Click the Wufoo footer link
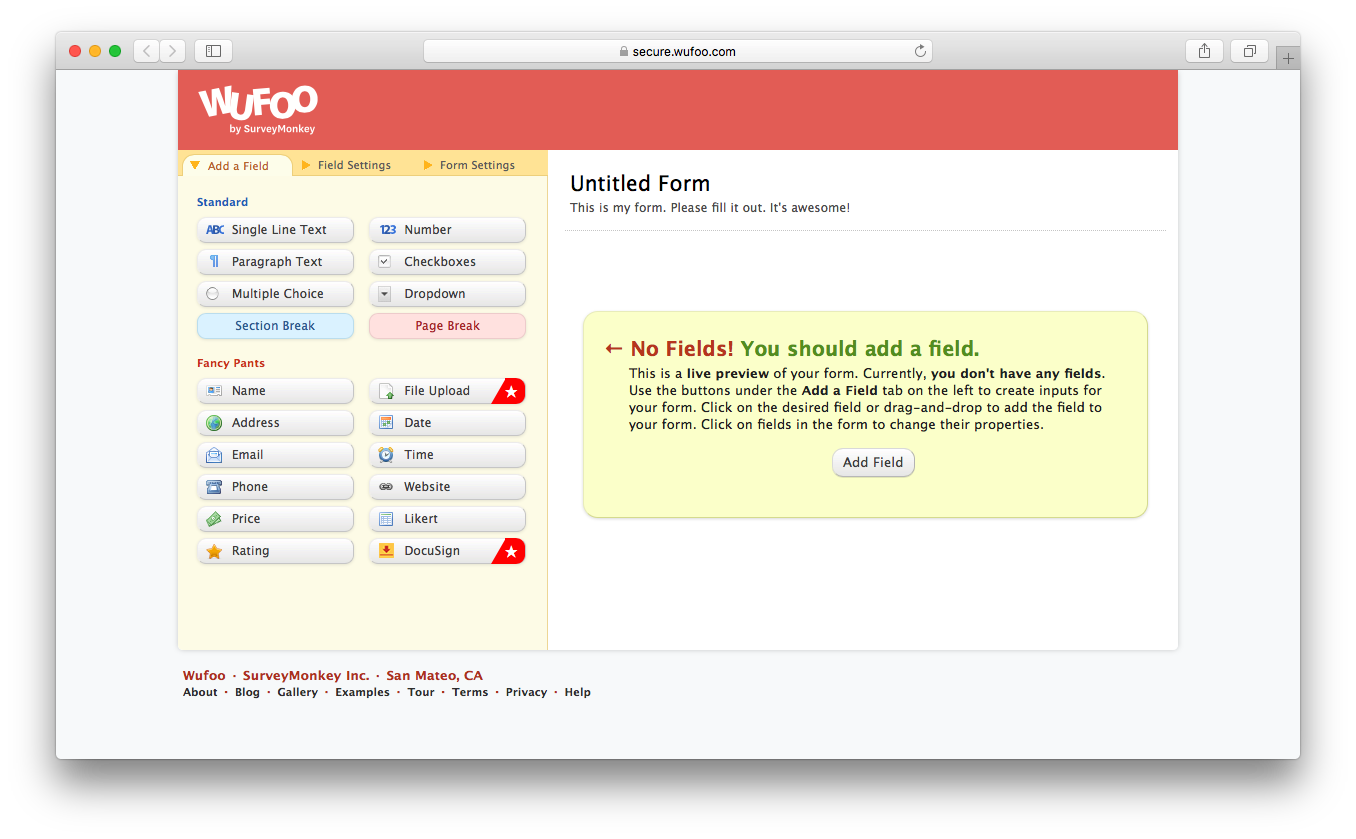Screen dimensions: 1356x839 204,676
